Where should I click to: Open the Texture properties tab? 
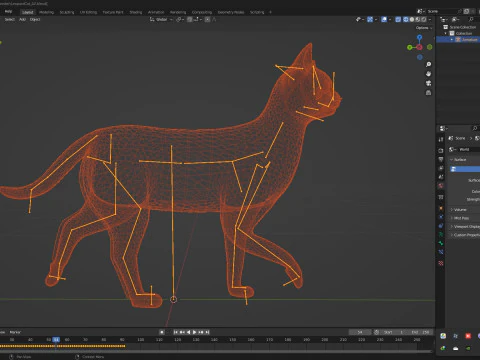(441, 263)
